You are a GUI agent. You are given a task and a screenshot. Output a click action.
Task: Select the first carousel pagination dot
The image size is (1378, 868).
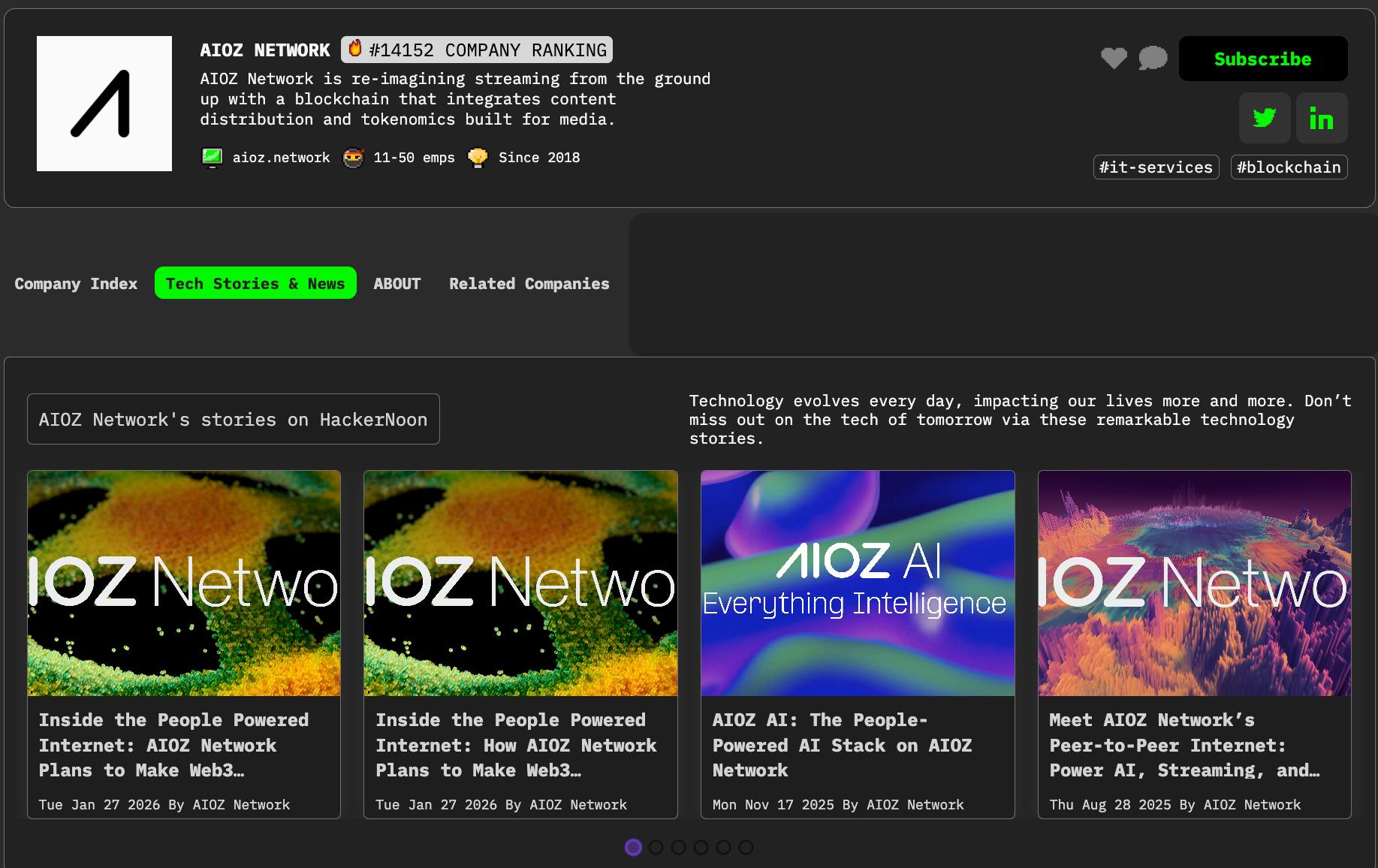point(632,848)
